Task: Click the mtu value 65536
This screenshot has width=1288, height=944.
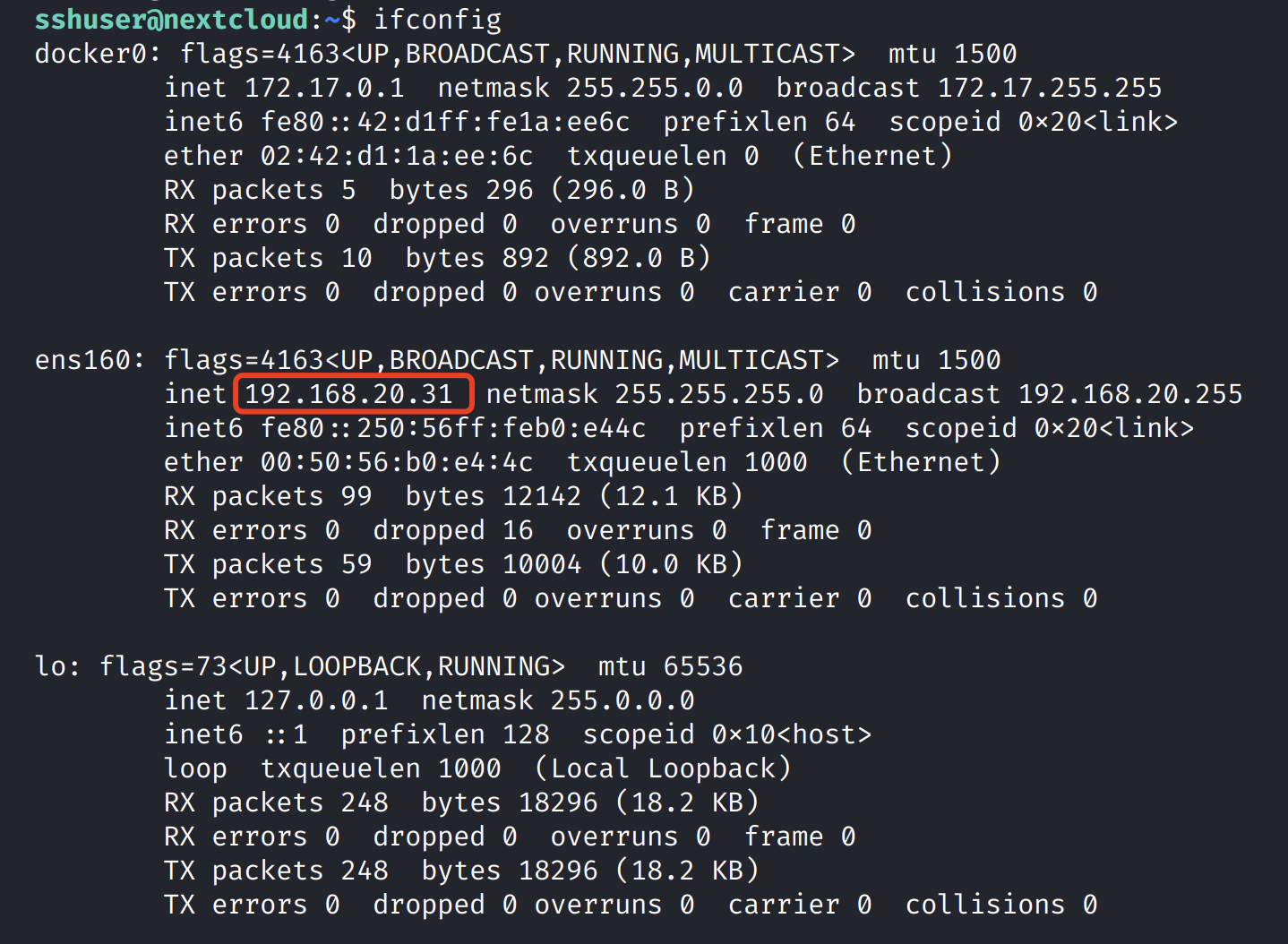Action: point(703,666)
